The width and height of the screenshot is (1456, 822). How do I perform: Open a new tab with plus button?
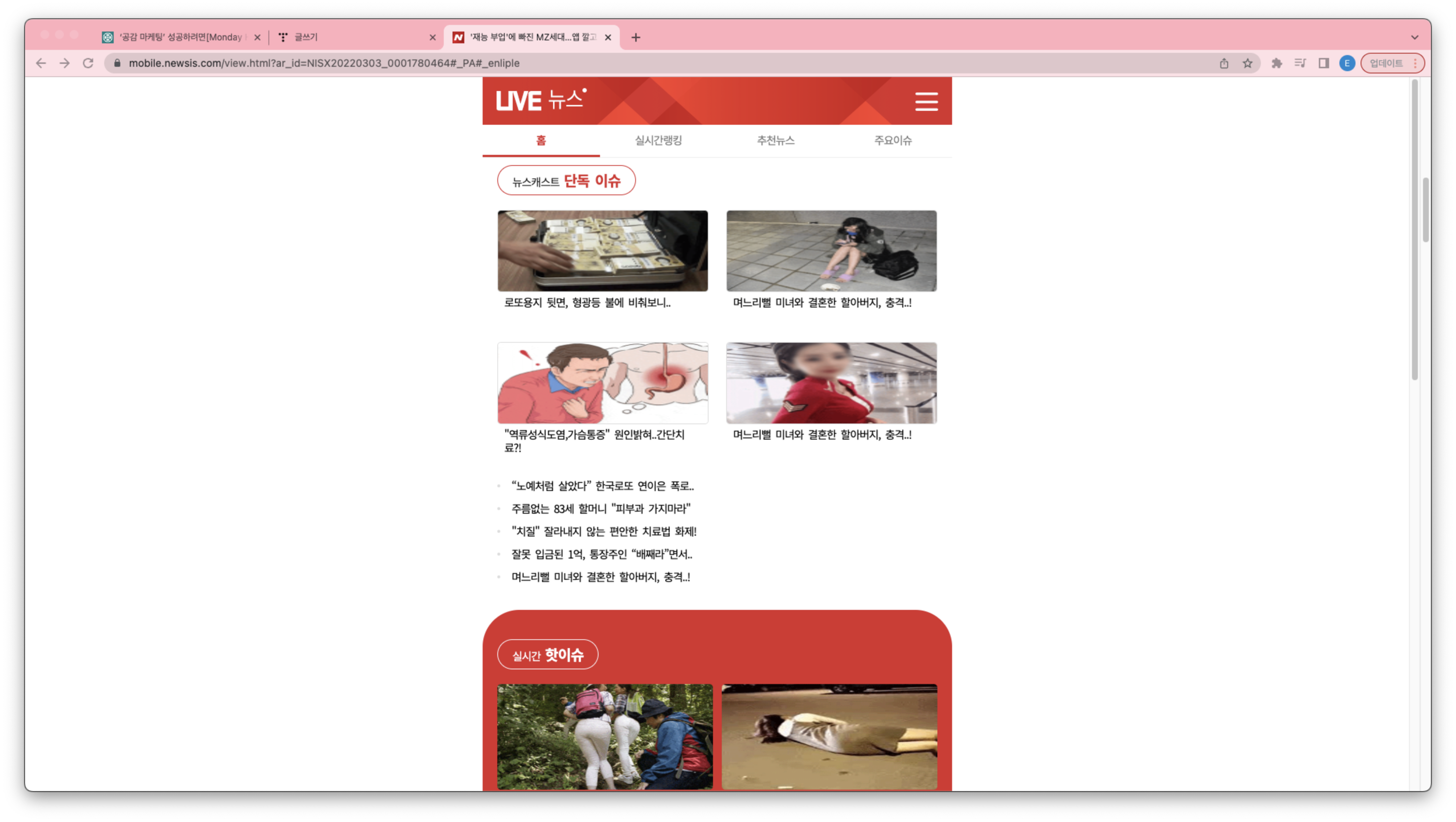tap(636, 37)
